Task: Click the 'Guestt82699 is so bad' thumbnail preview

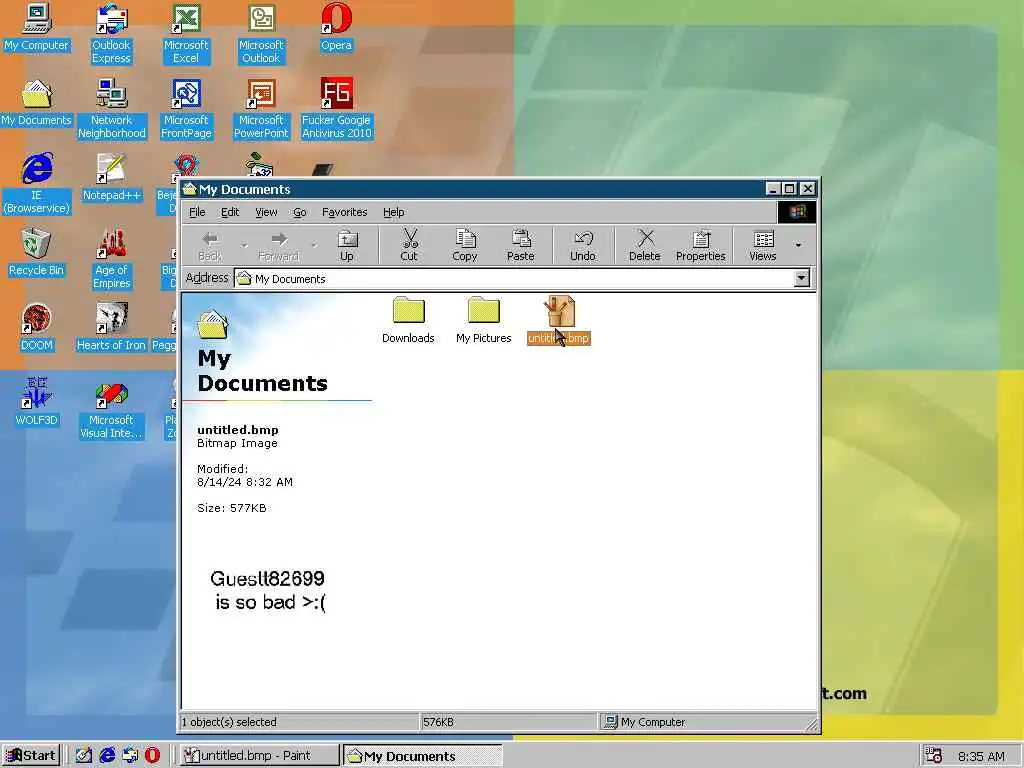Action: coord(268,590)
